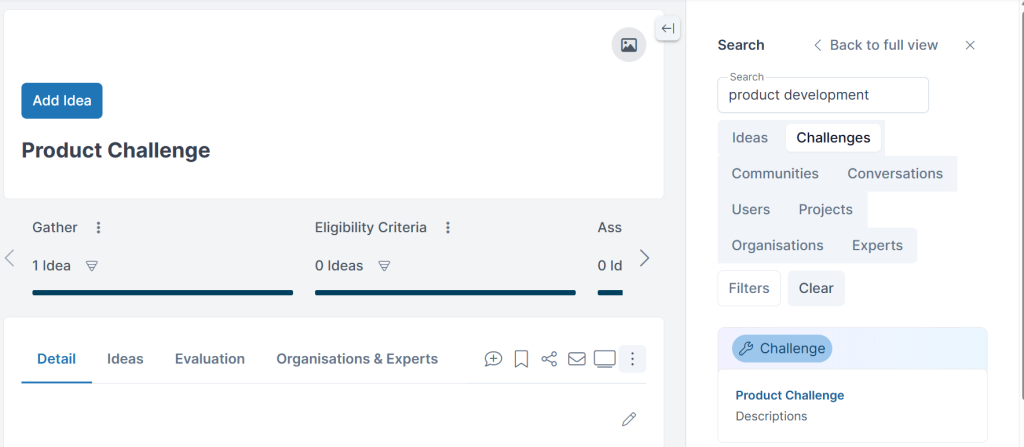
Task: Click the envelope email icon
Action: (x=577, y=359)
